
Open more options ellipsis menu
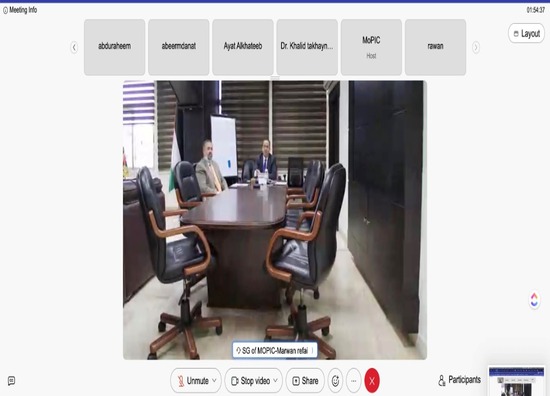[354, 381]
